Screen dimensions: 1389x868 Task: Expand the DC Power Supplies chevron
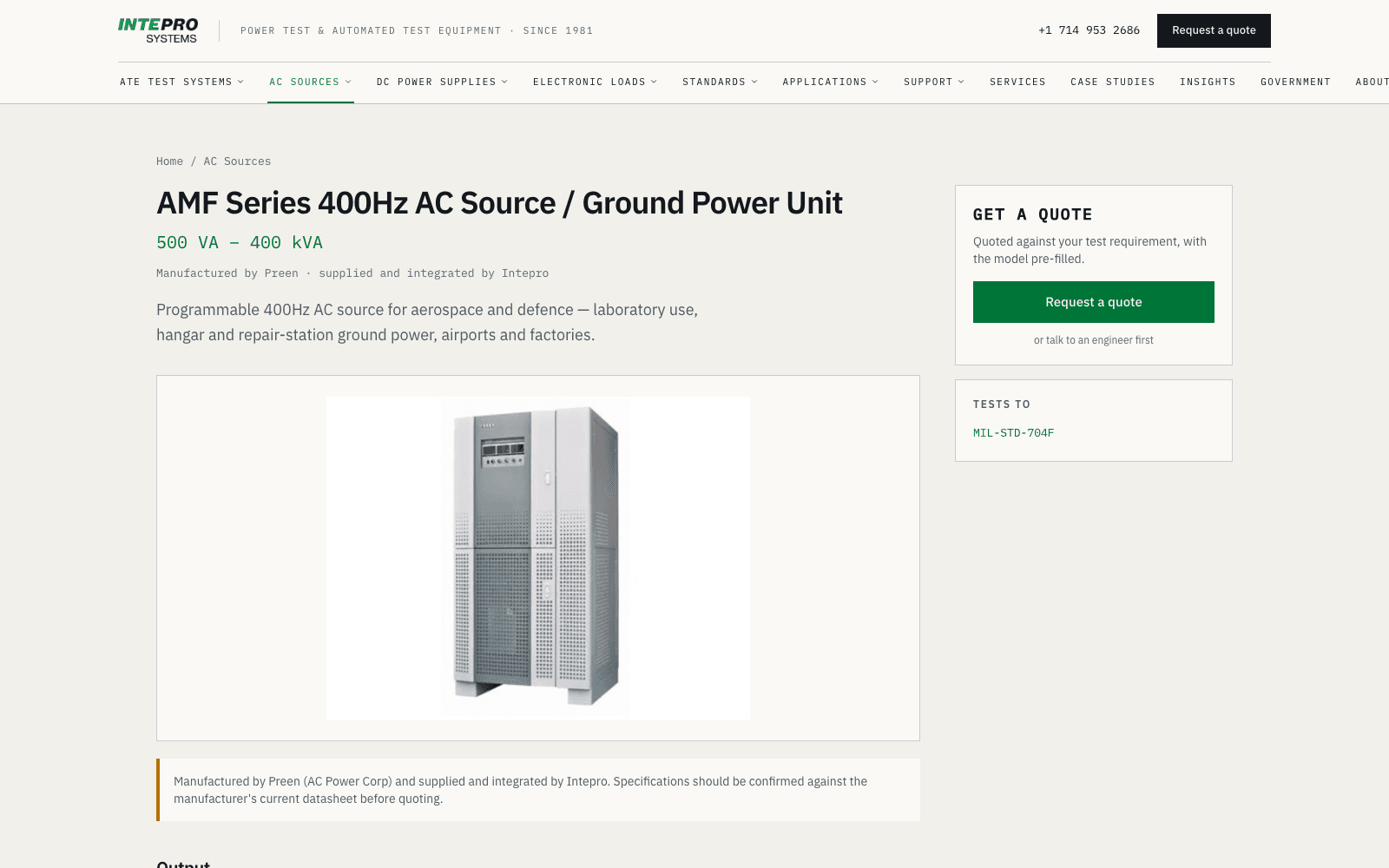[x=504, y=82]
